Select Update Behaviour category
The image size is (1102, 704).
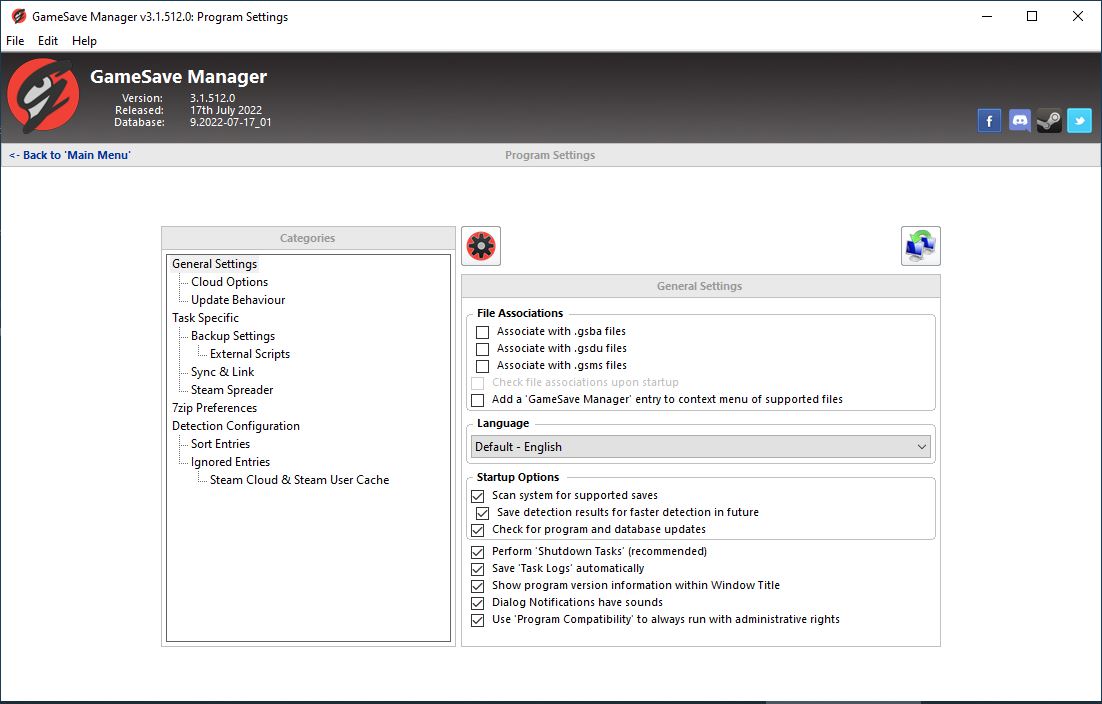click(x=238, y=300)
